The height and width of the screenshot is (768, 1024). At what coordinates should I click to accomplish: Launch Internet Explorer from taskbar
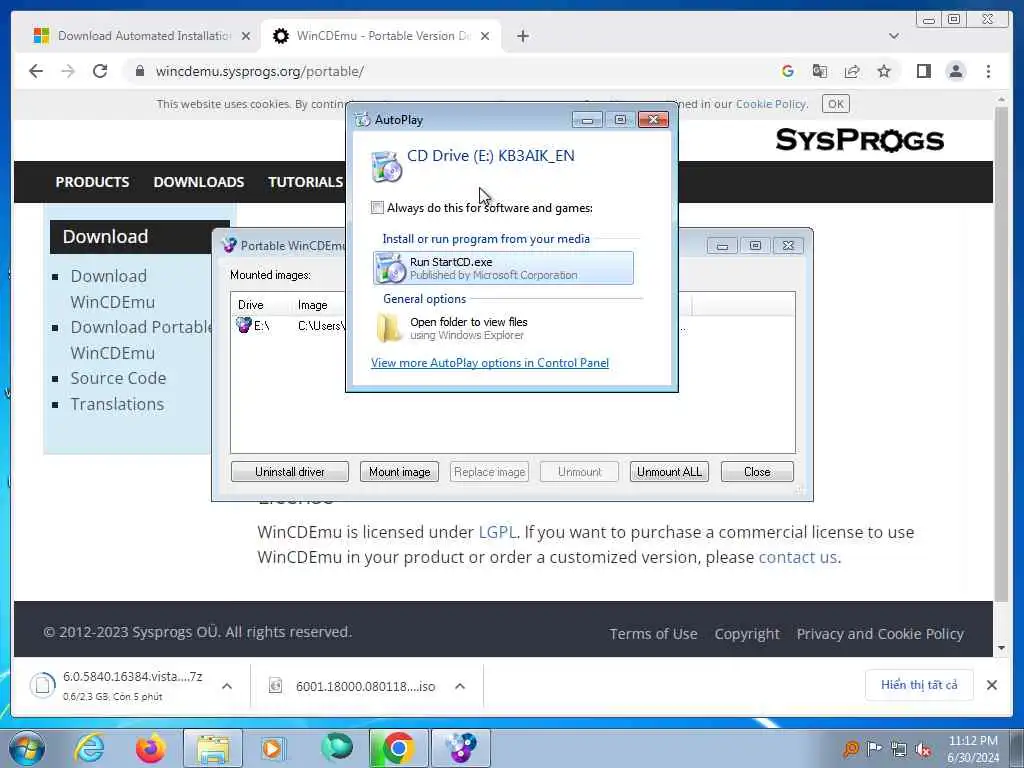click(x=89, y=748)
